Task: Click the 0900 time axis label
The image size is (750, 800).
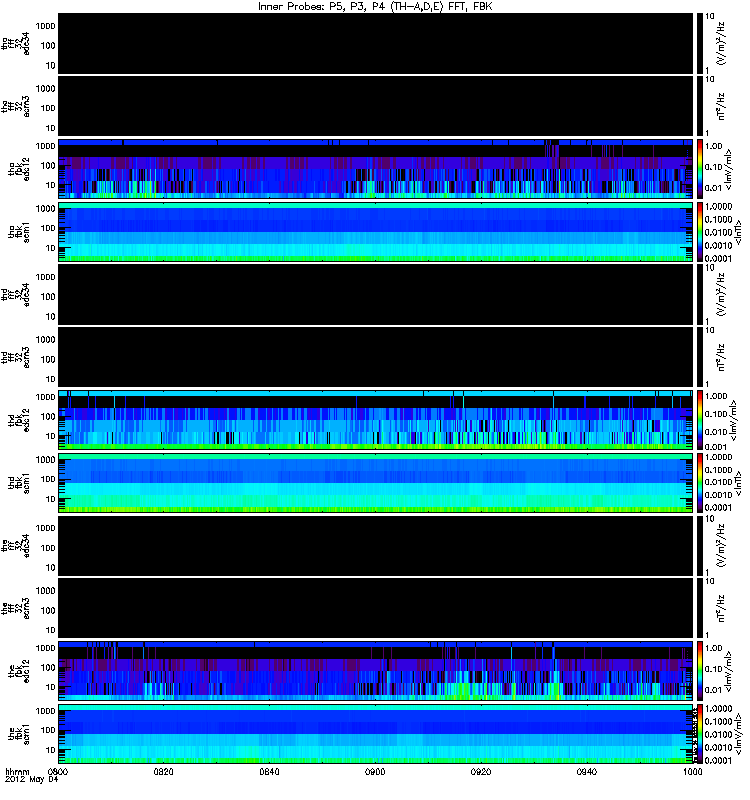Action: tap(375, 771)
